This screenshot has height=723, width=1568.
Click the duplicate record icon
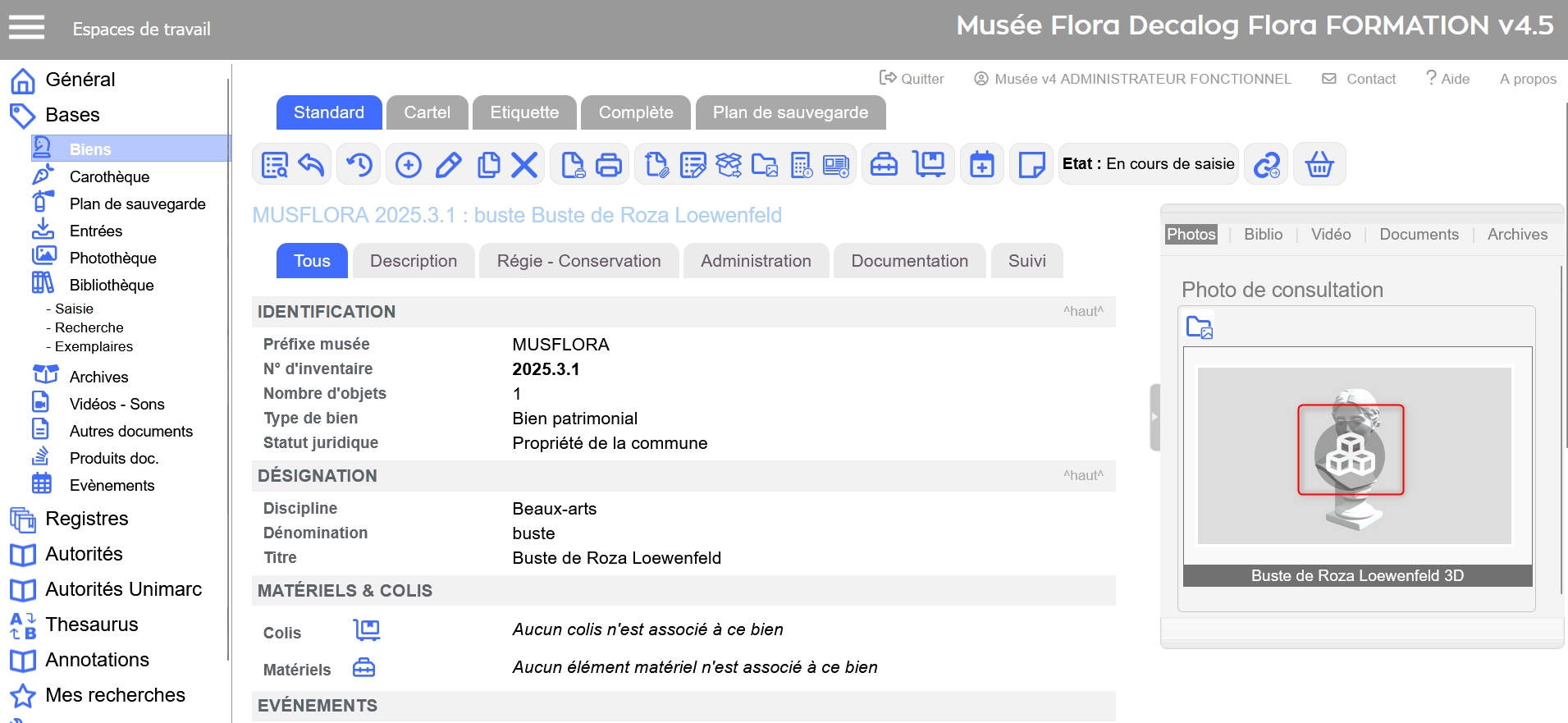click(488, 165)
